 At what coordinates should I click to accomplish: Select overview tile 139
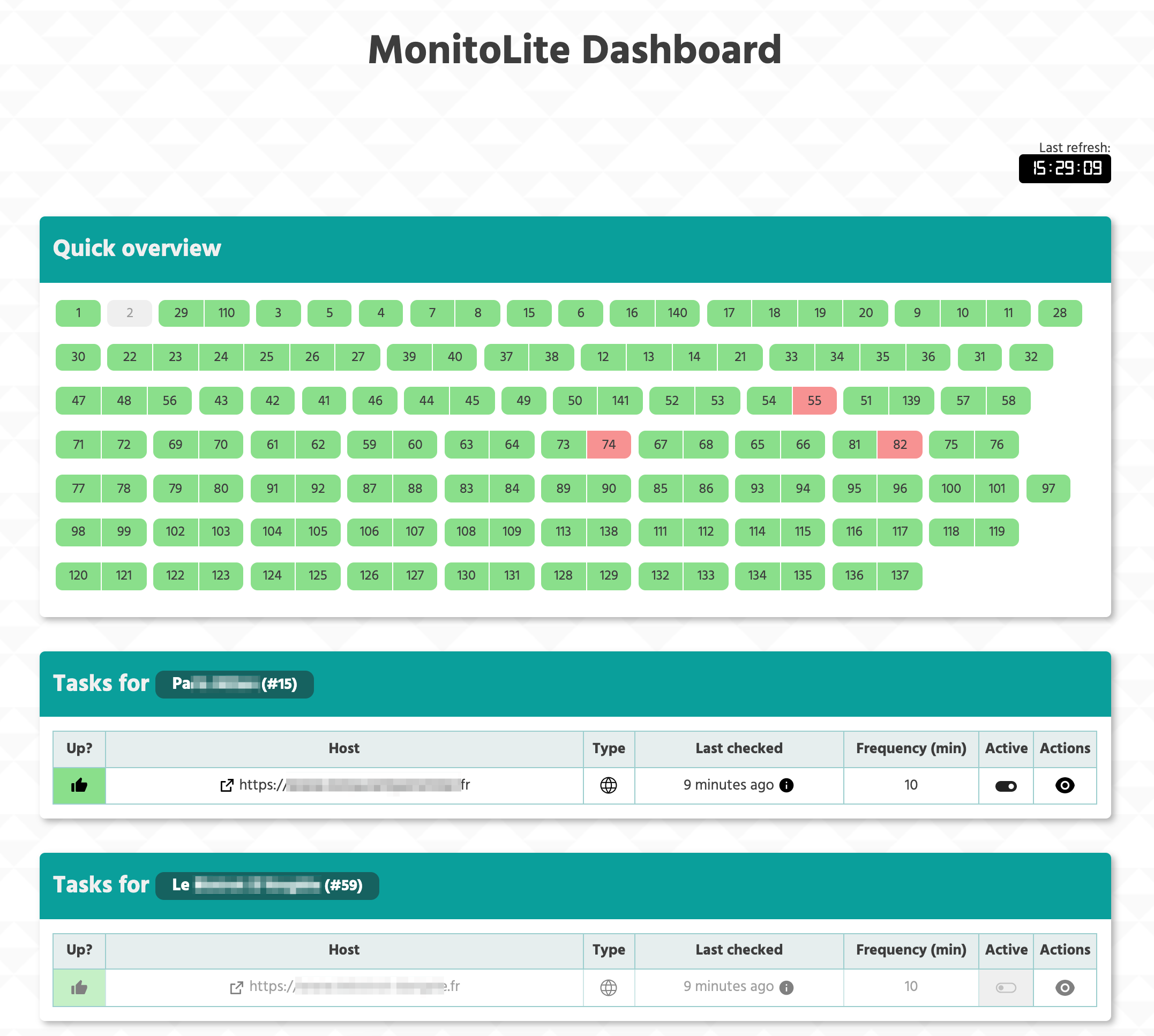[x=911, y=401]
